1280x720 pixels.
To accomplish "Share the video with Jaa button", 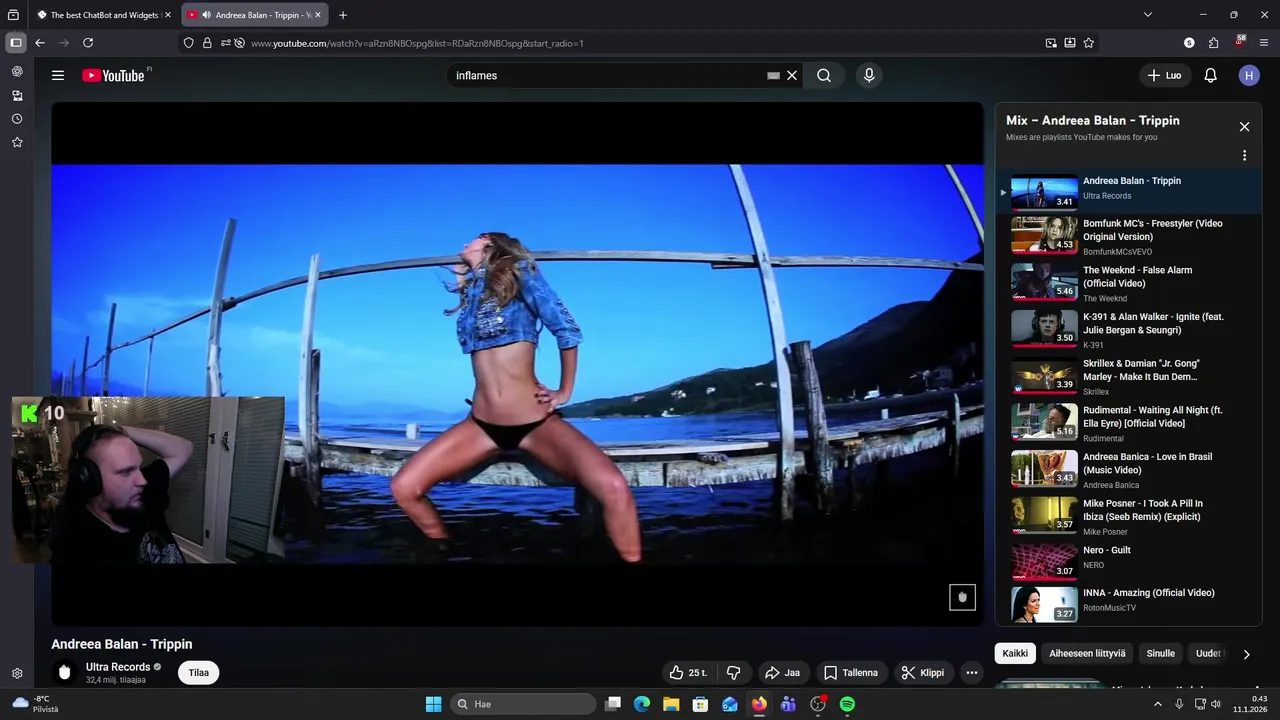I will point(782,673).
